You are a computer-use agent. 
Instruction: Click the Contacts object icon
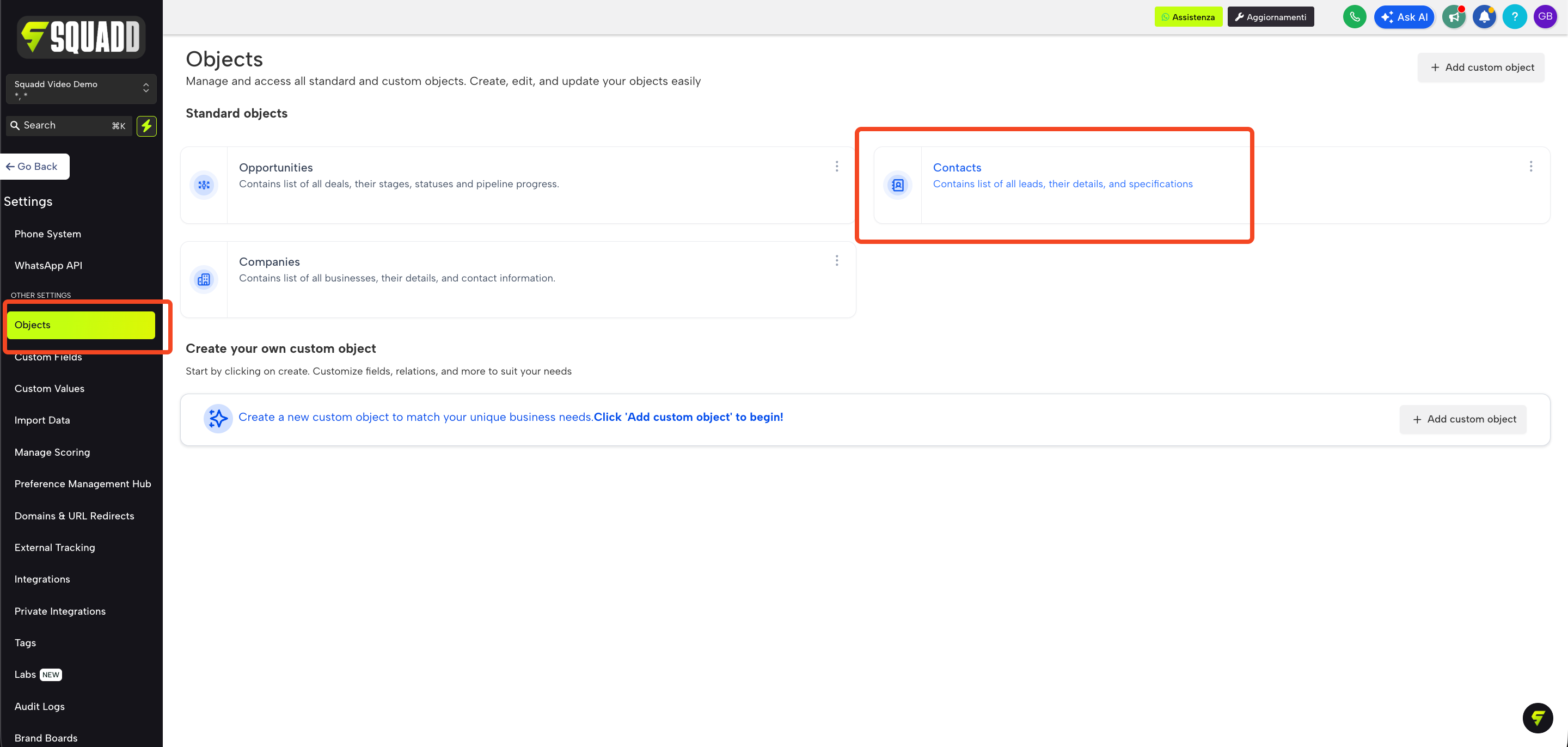(x=898, y=185)
